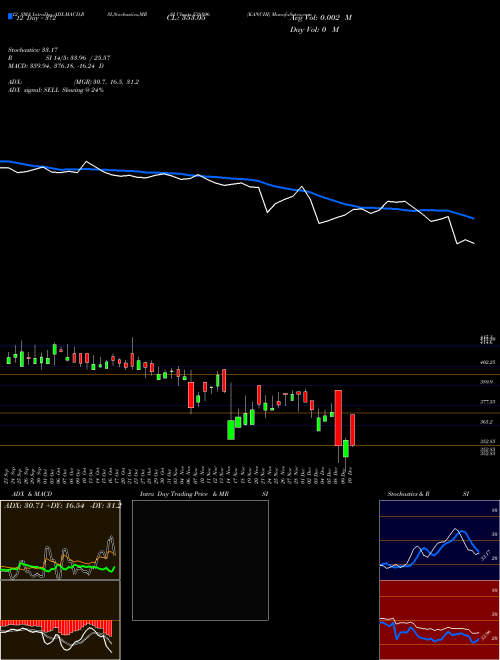
Task: Click the blue SMA legend square
Action: (x=10, y=16)
